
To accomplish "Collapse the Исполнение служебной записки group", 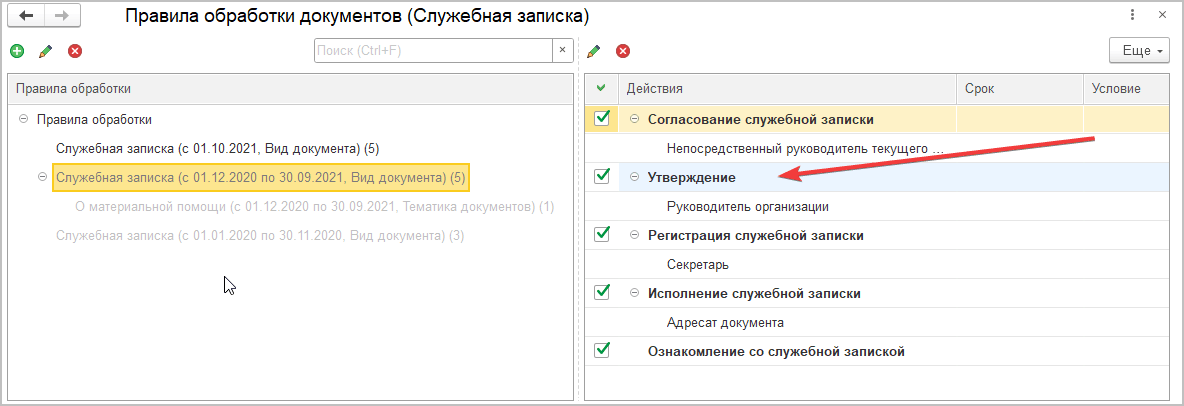I will pyautogui.click(x=635, y=294).
